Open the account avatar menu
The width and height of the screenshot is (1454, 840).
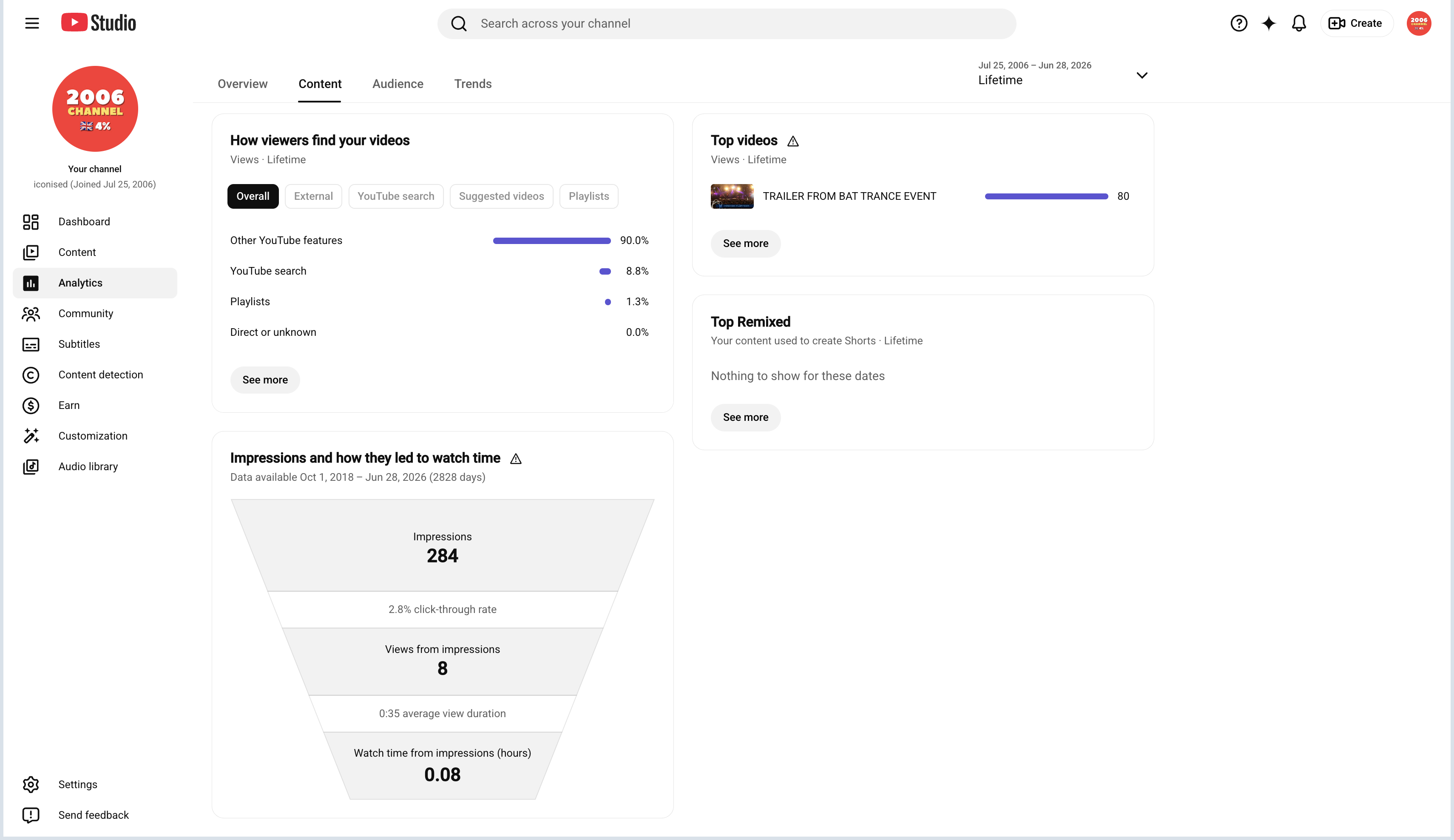1418,23
